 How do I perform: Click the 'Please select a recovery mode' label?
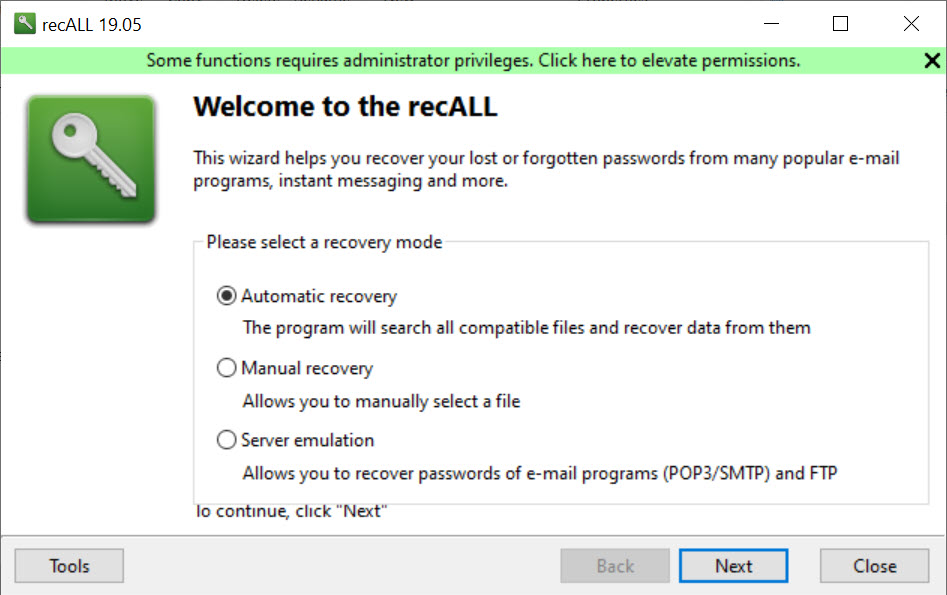pos(324,242)
